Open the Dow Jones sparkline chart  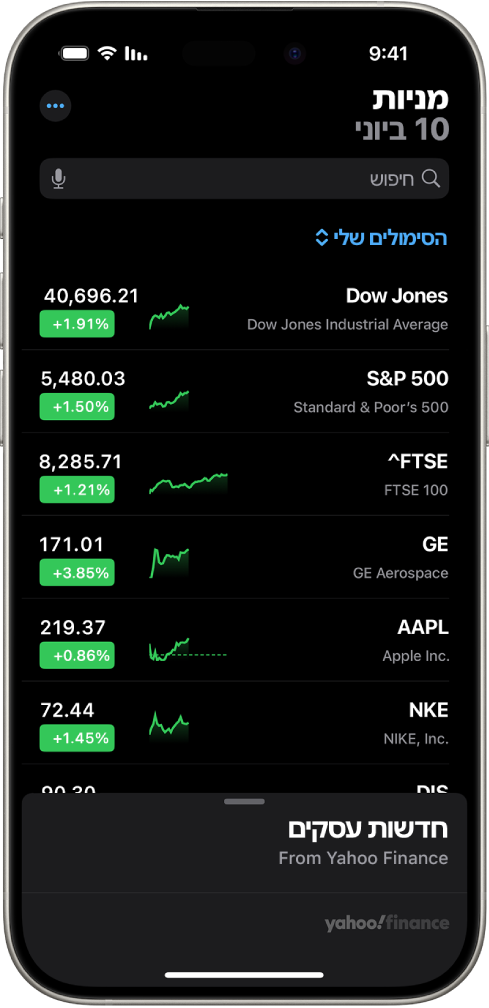(169, 318)
